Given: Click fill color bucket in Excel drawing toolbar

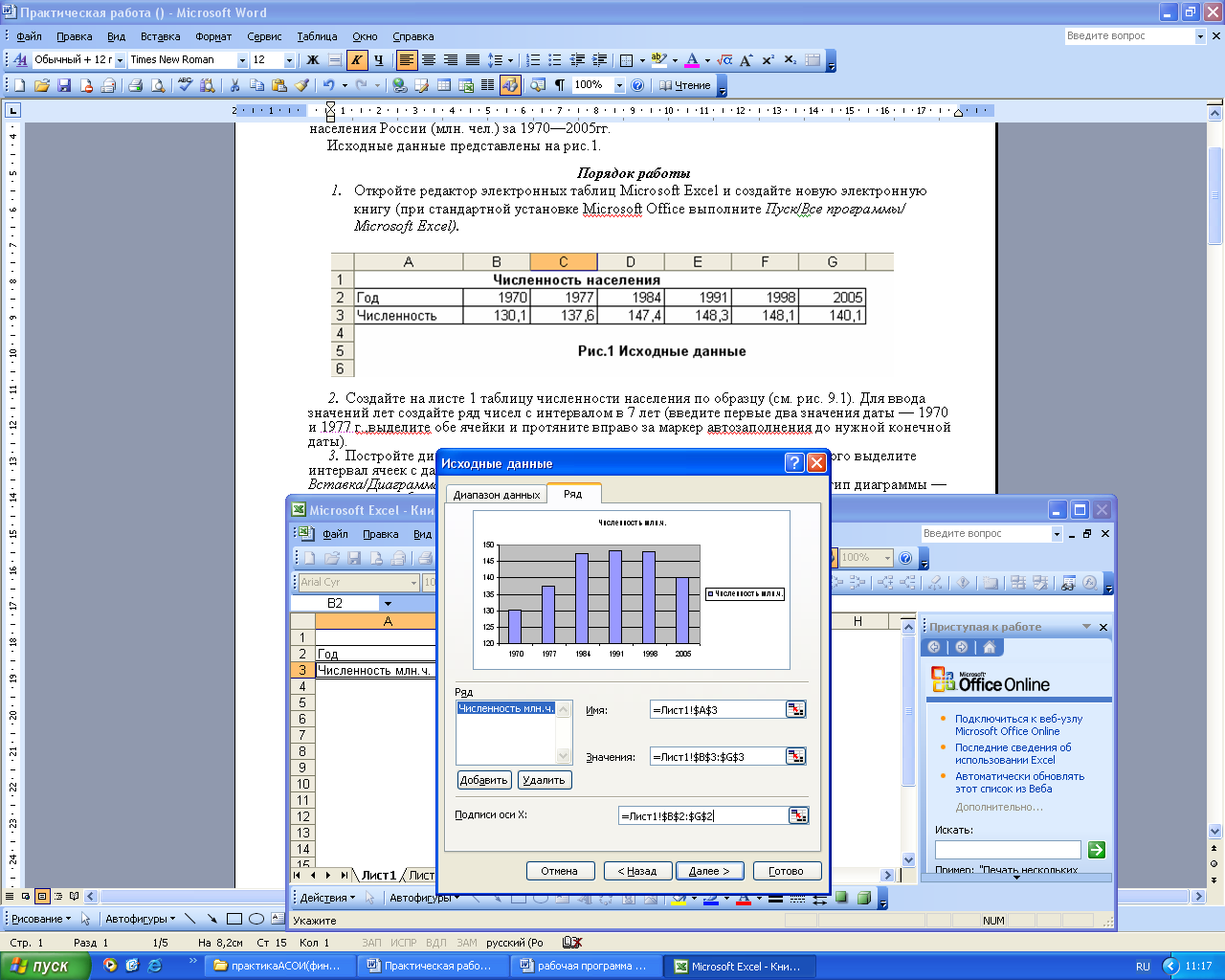Looking at the screenshot, I should pyautogui.click(x=679, y=898).
